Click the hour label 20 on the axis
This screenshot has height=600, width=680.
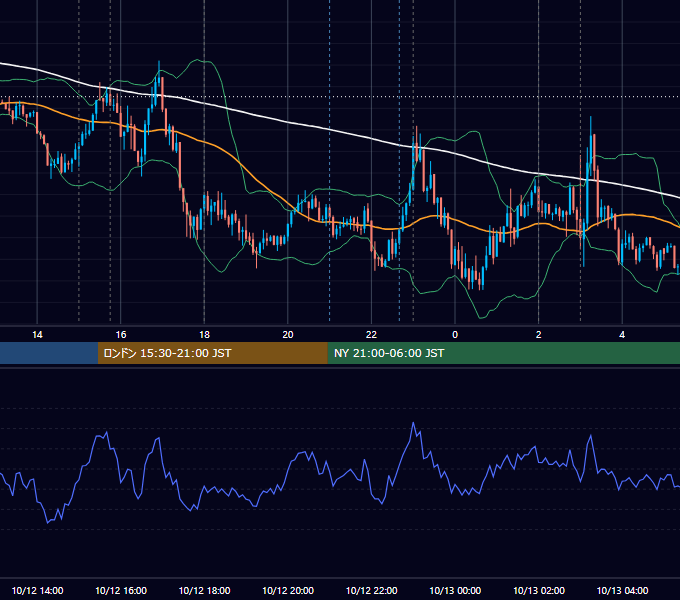click(288, 335)
